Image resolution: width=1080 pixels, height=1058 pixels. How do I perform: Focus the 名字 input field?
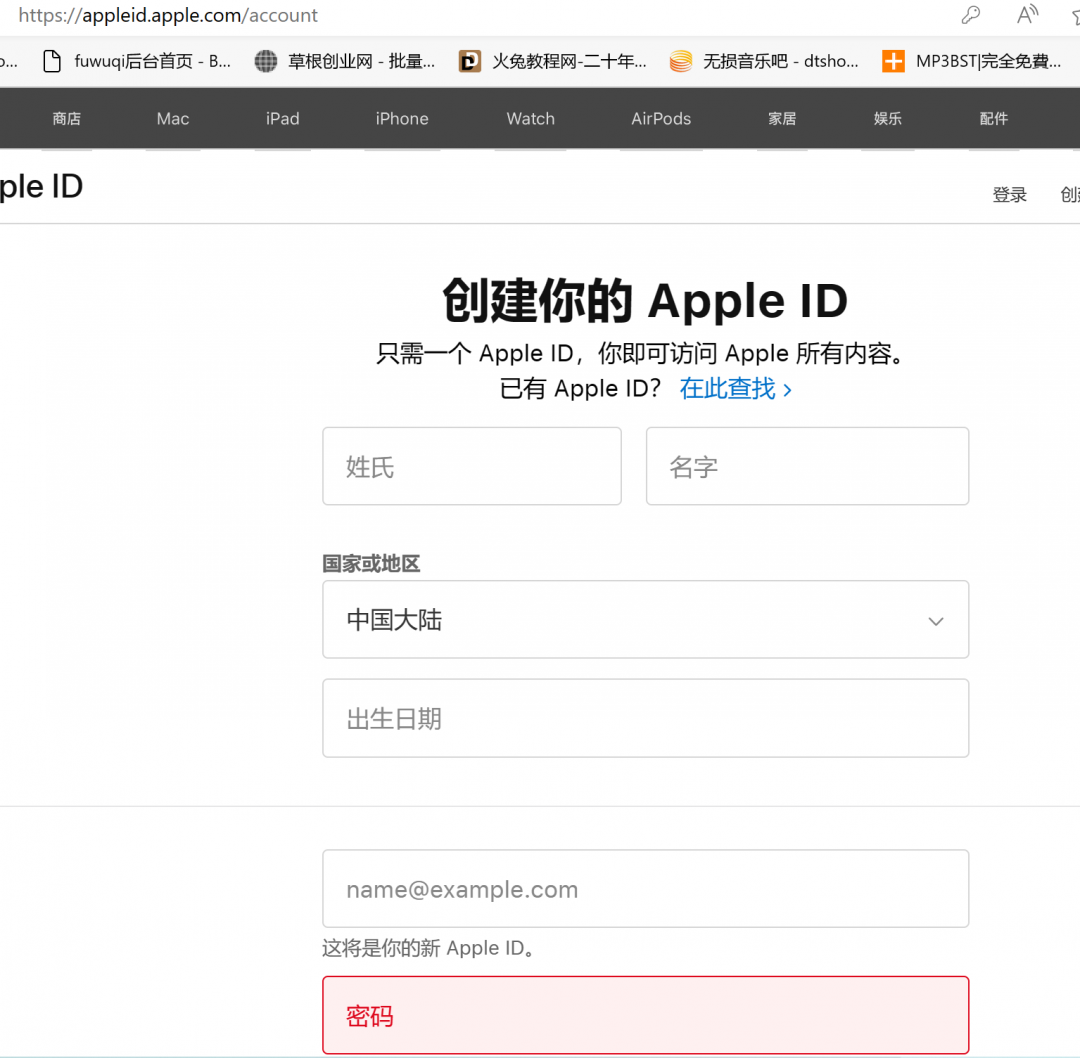807,466
